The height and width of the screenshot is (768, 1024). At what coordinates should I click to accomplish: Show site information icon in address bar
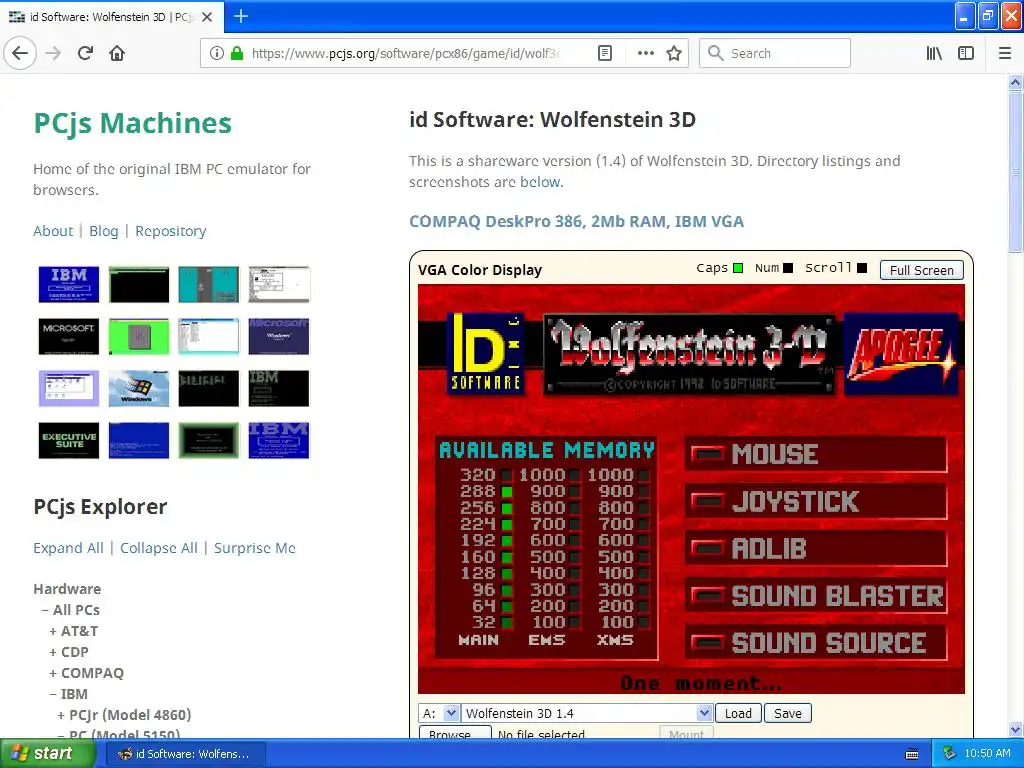coord(216,54)
